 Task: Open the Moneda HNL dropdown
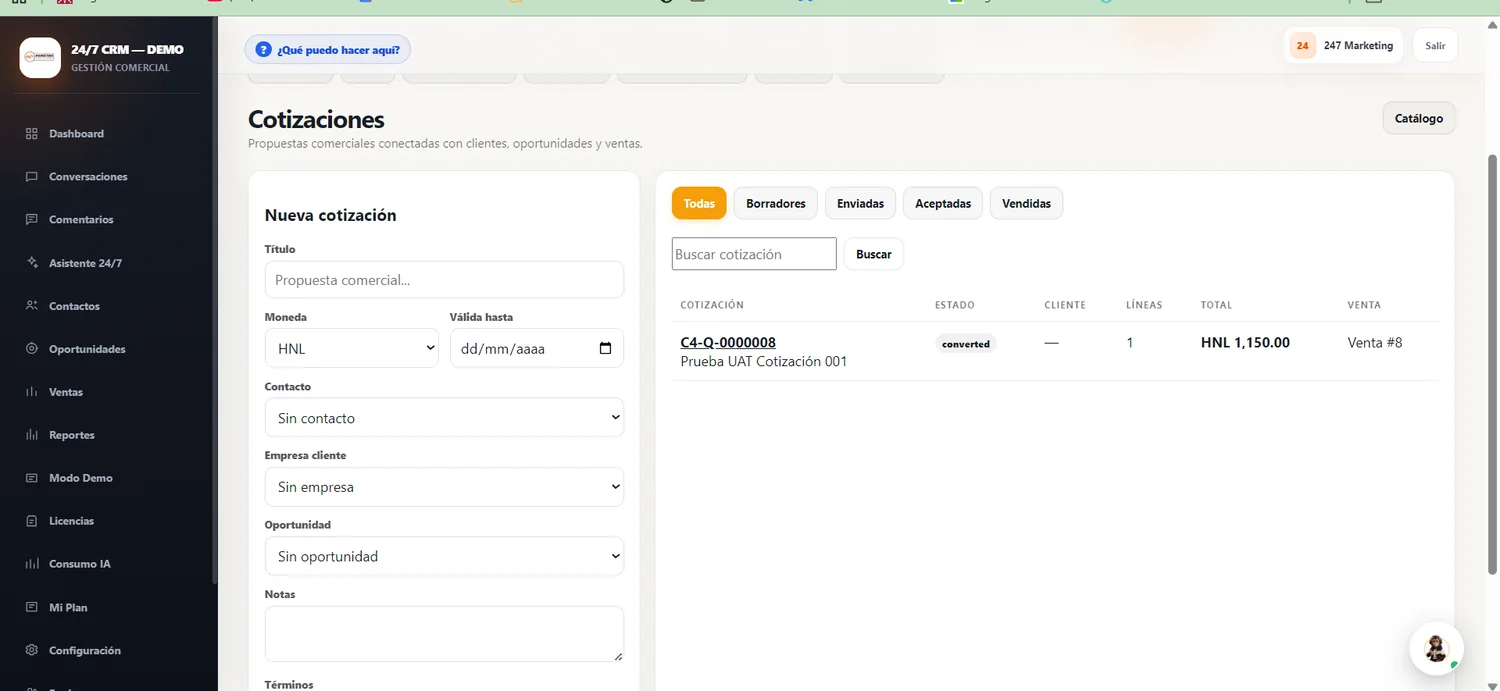[x=352, y=348]
